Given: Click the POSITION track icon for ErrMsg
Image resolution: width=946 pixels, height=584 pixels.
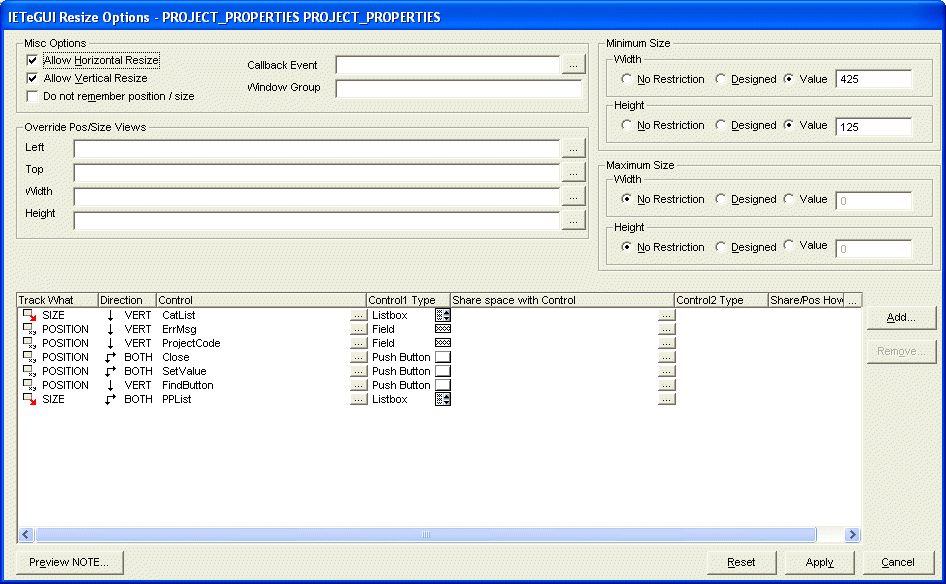Looking at the screenshot, I should [28, 329].
